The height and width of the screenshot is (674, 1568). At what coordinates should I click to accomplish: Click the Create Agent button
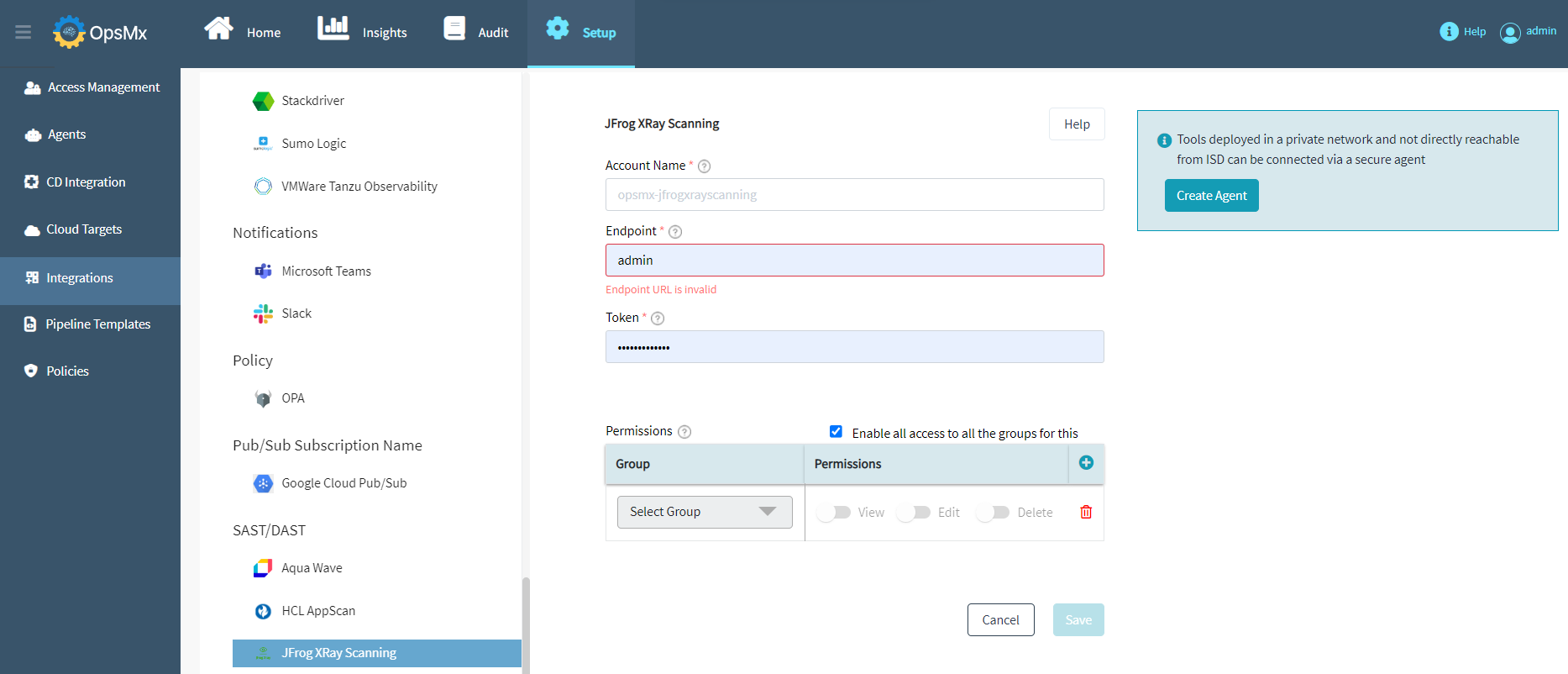click(x=1211, y=196)
